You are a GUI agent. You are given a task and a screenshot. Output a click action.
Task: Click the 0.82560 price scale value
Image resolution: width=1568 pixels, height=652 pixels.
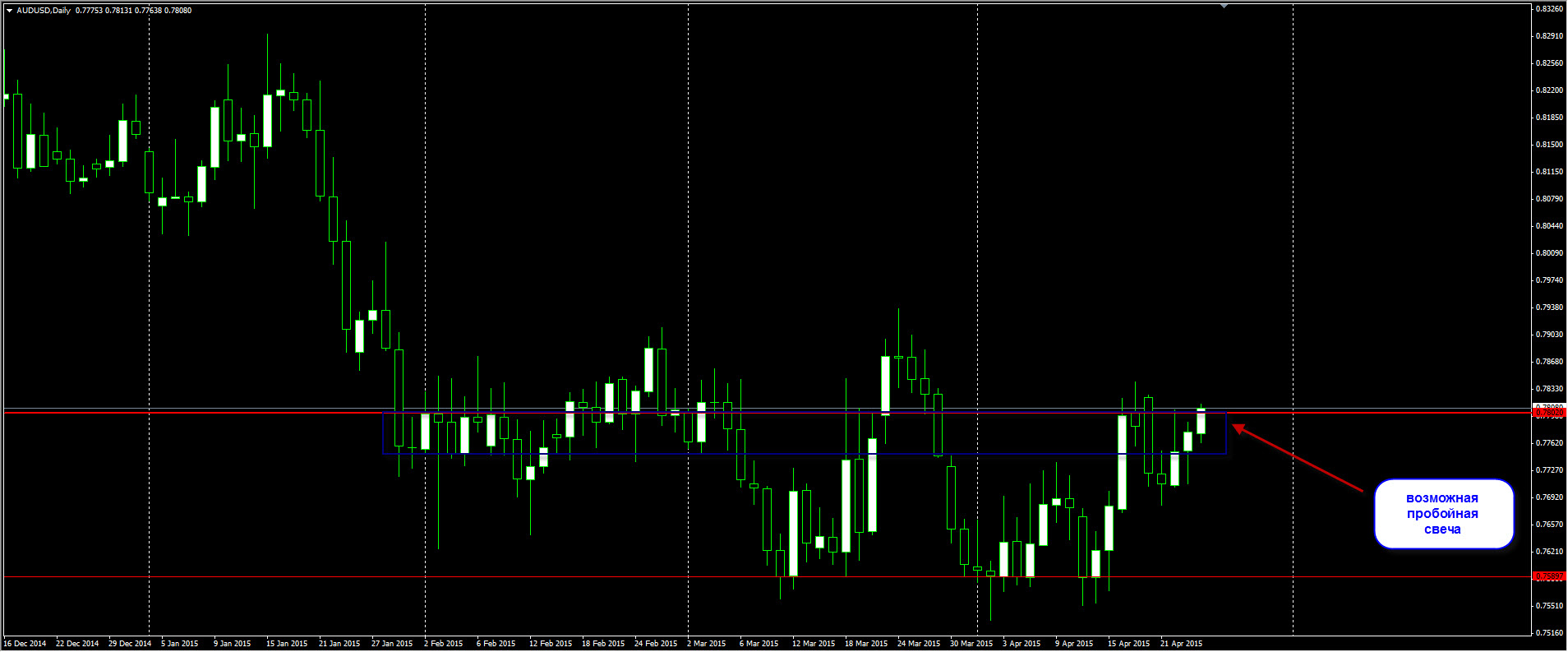pyautogui.click(x=1550, y=63)
